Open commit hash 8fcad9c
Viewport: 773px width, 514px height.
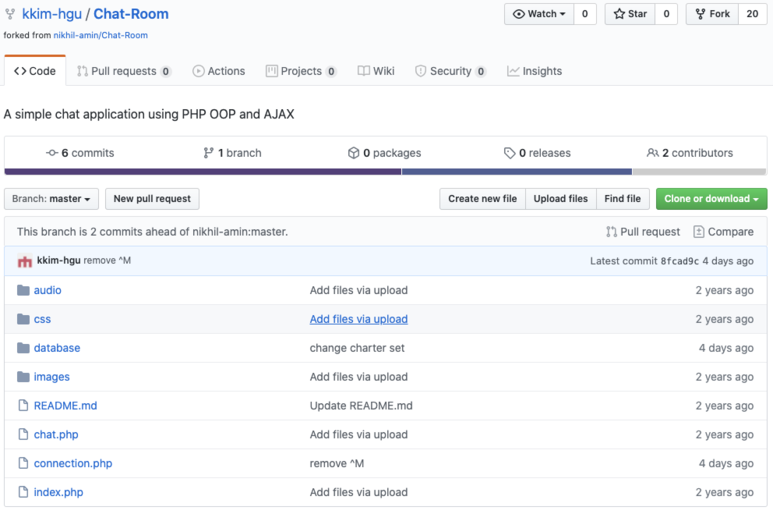click(679, 261)
